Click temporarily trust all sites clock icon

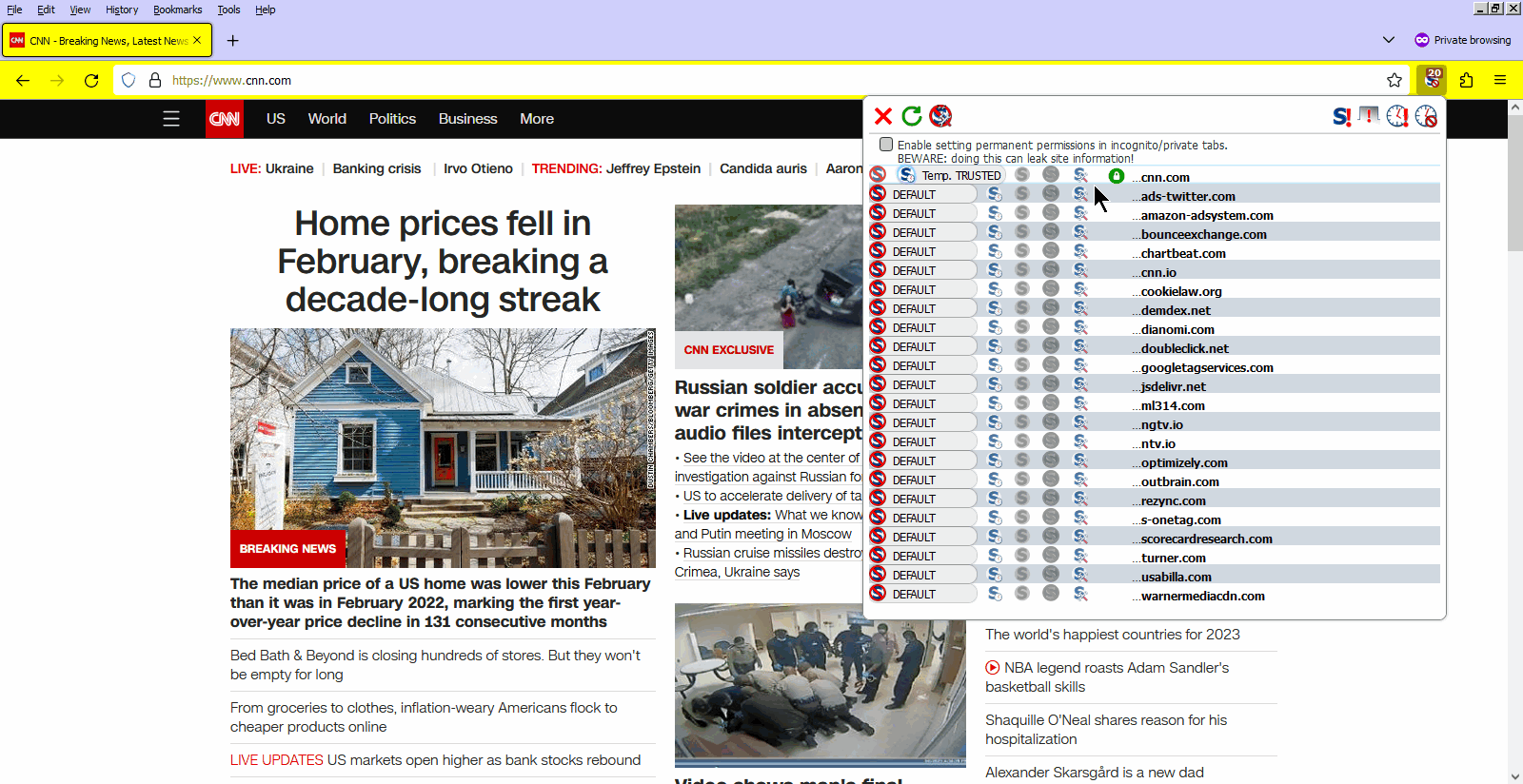pos(1397,116)
